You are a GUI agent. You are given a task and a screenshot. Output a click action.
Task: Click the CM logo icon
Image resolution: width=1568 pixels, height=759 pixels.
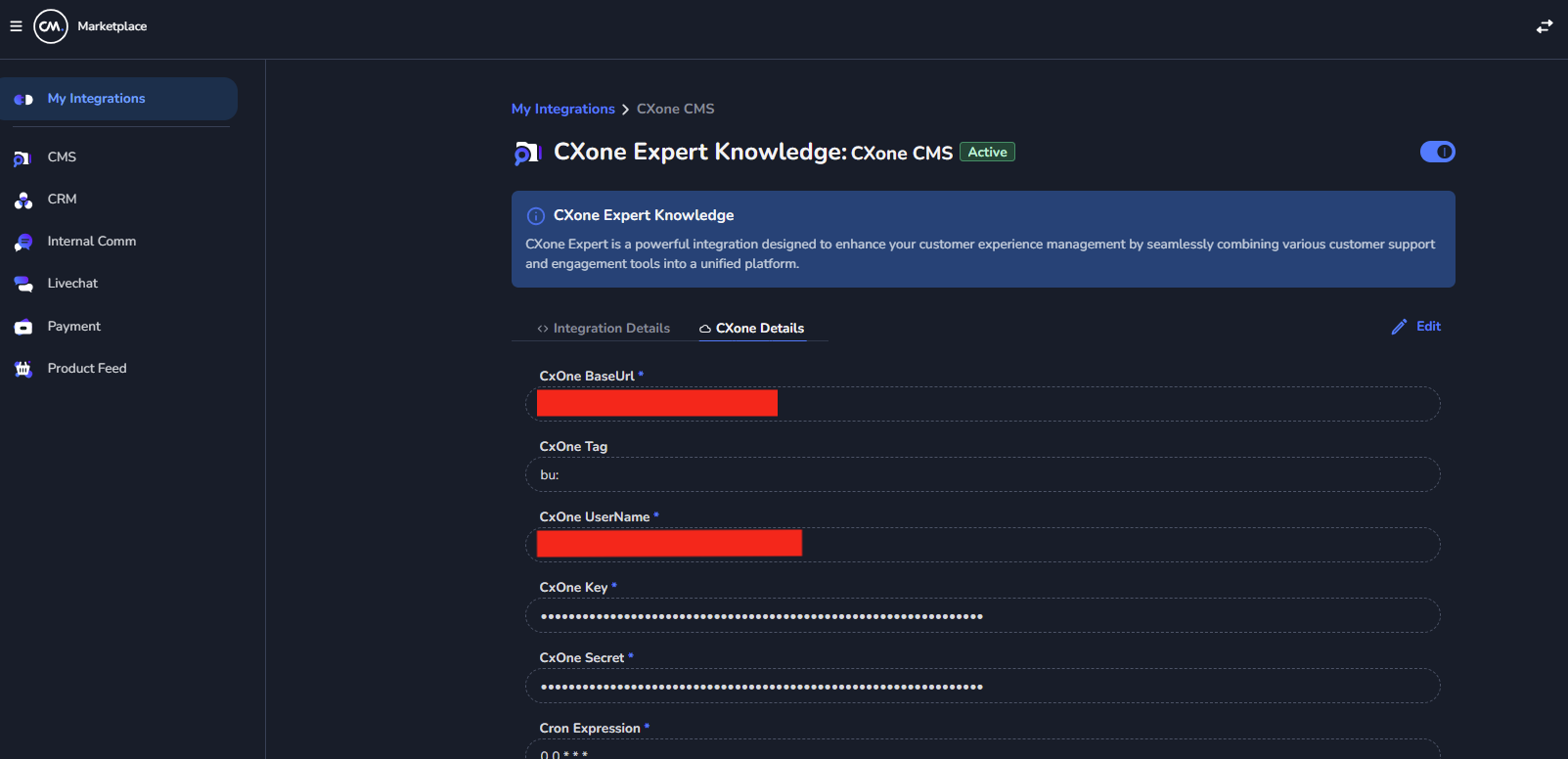(x=51, y=26)
